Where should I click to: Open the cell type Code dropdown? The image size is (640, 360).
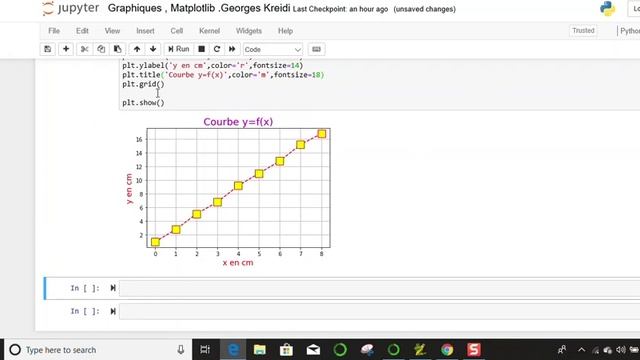click(x=273, y=49)
